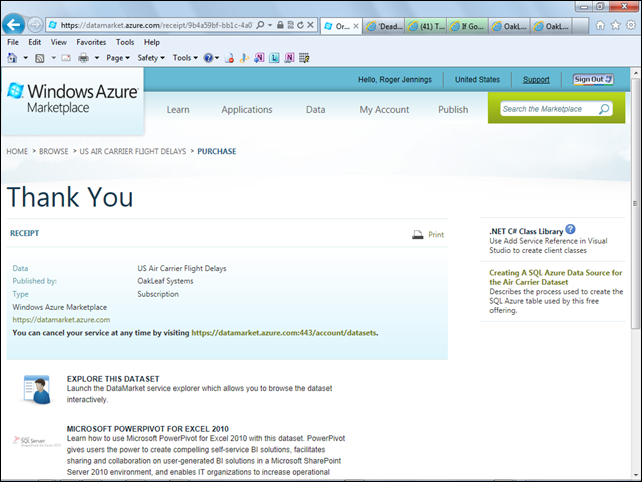The width and height of the screenshot is (642, 482).
Task: Open the Favorites menu in menu bar
Action: coord(91,43)
